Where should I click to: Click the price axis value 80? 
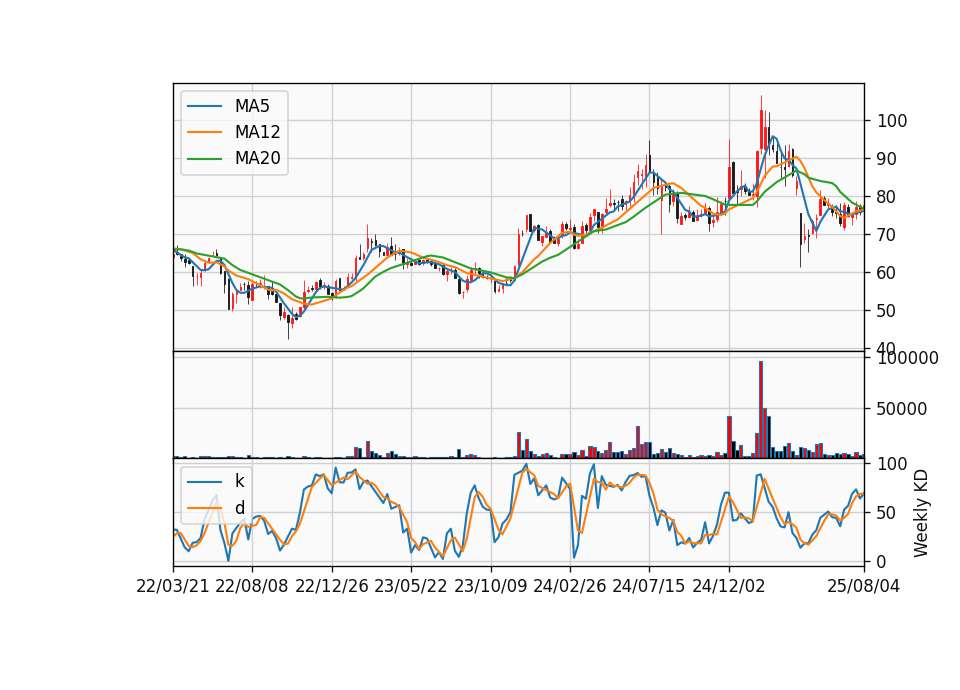[x=887, y=197]
